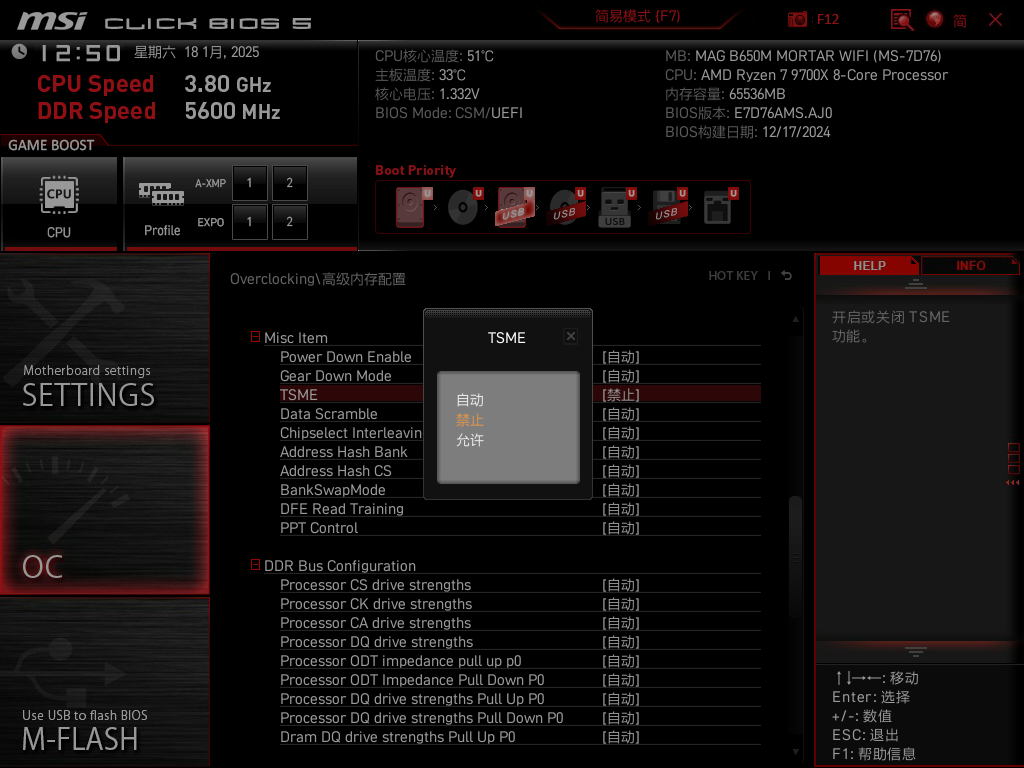Screen dimensions: 1024x768
Task: Choose 允许 in the TSME popup
Action: 470,440
